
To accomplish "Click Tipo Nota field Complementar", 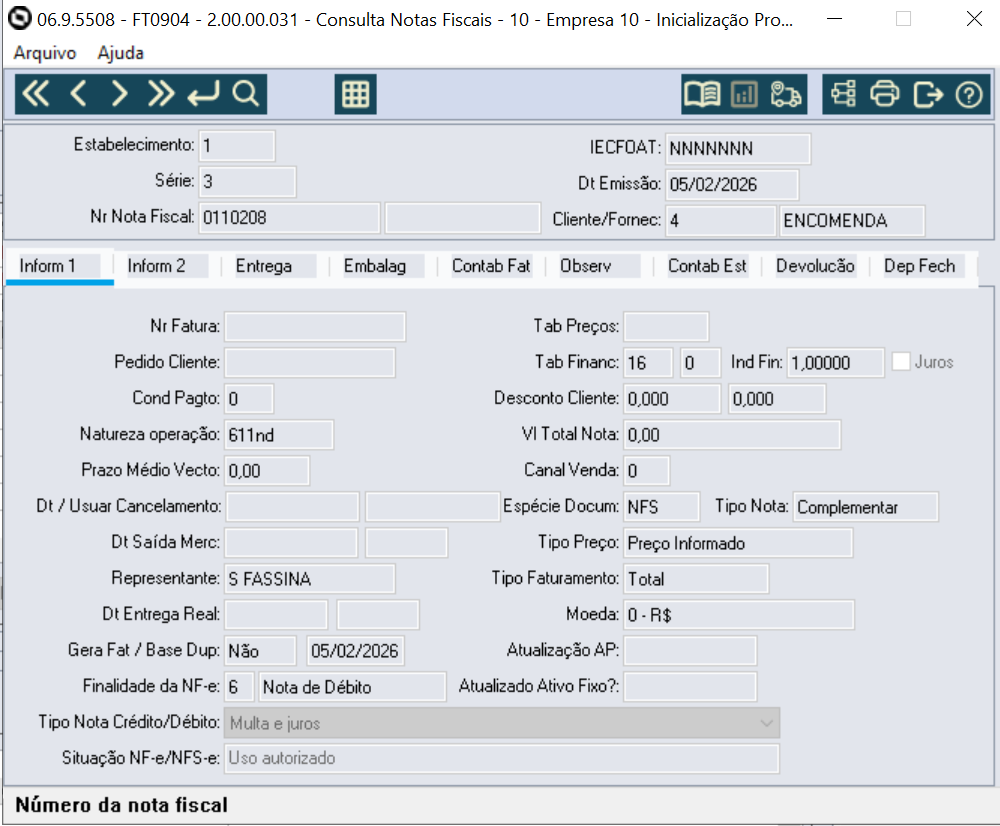I will 865,507.
